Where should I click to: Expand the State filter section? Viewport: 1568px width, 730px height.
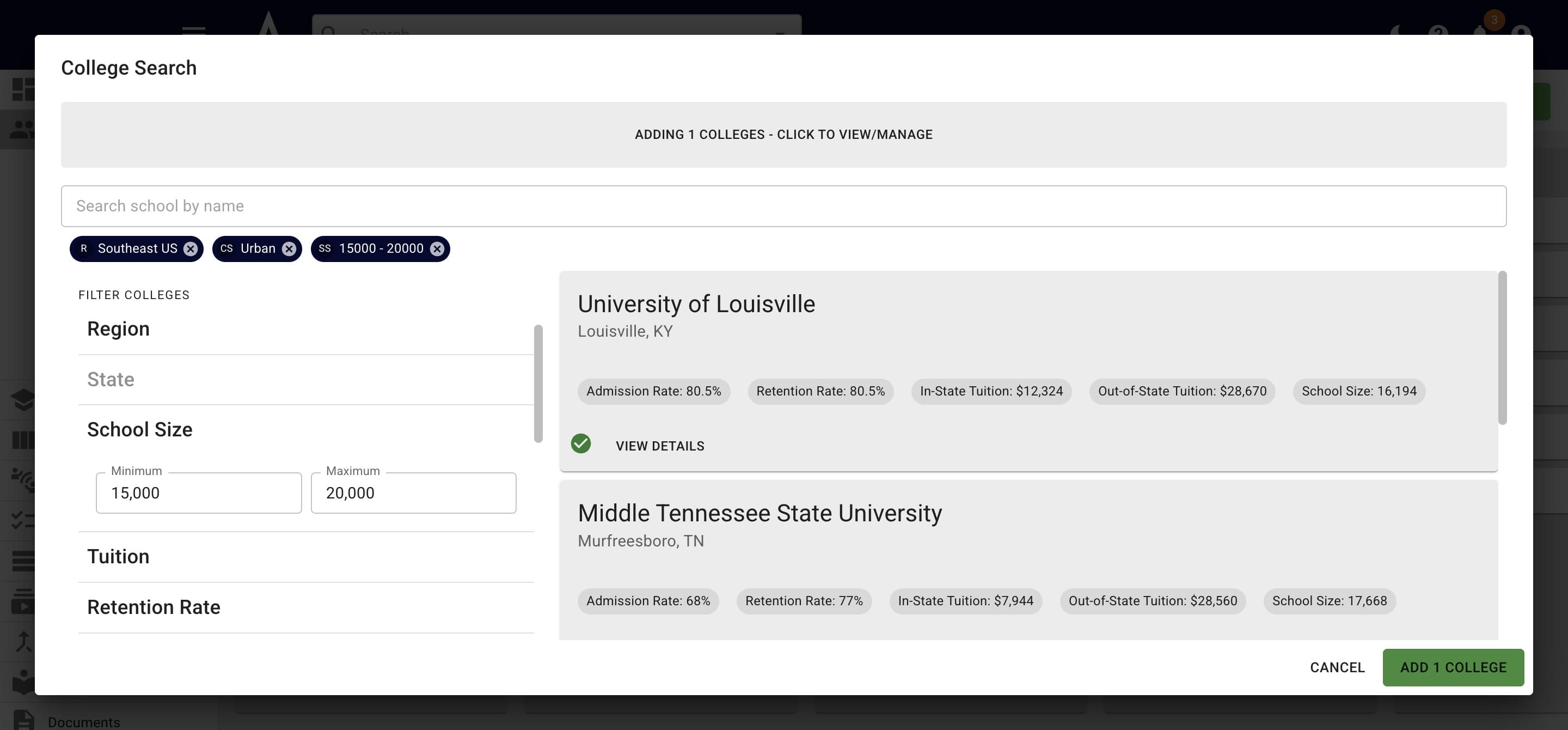[306, 379]
